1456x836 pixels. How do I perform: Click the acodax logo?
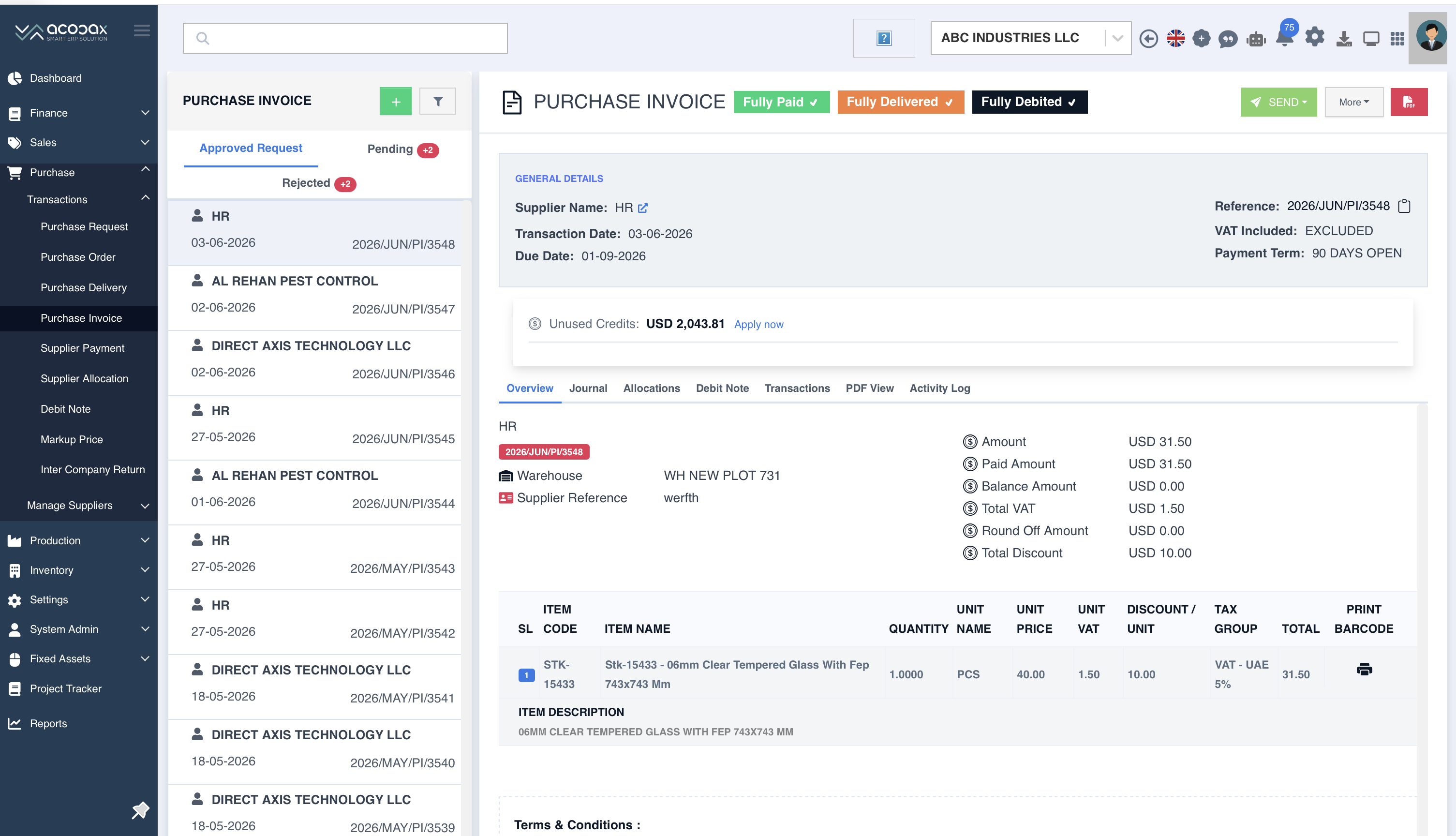61,31
